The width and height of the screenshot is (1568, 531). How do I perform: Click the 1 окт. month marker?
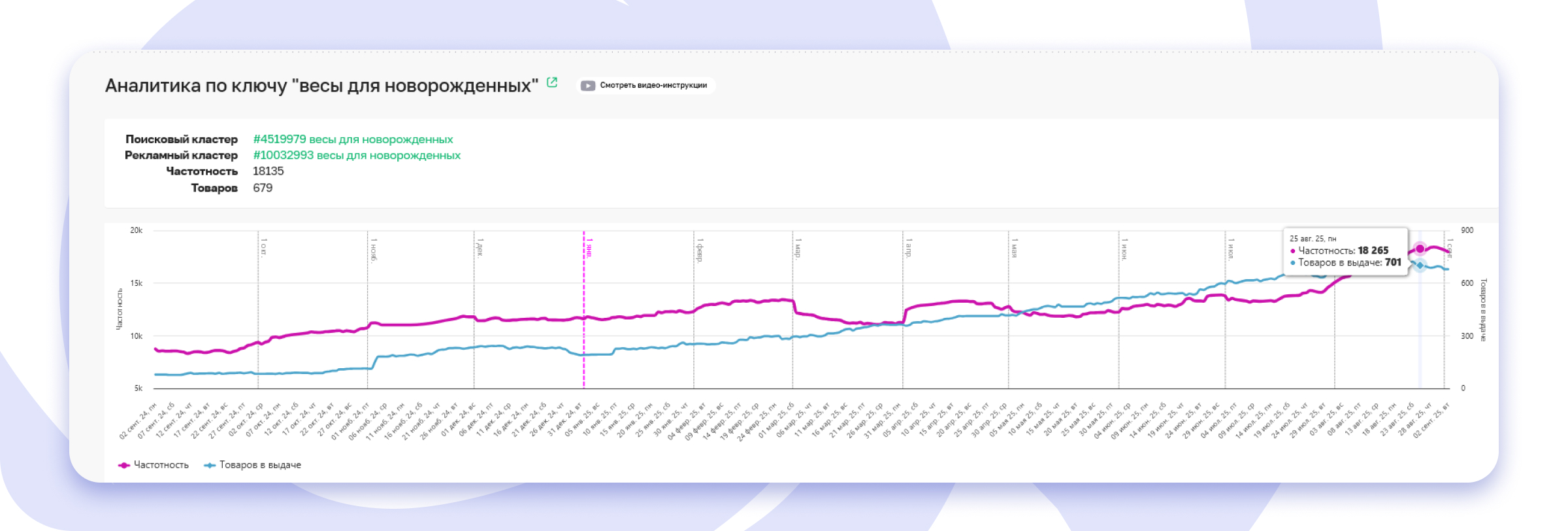(263, 247)
